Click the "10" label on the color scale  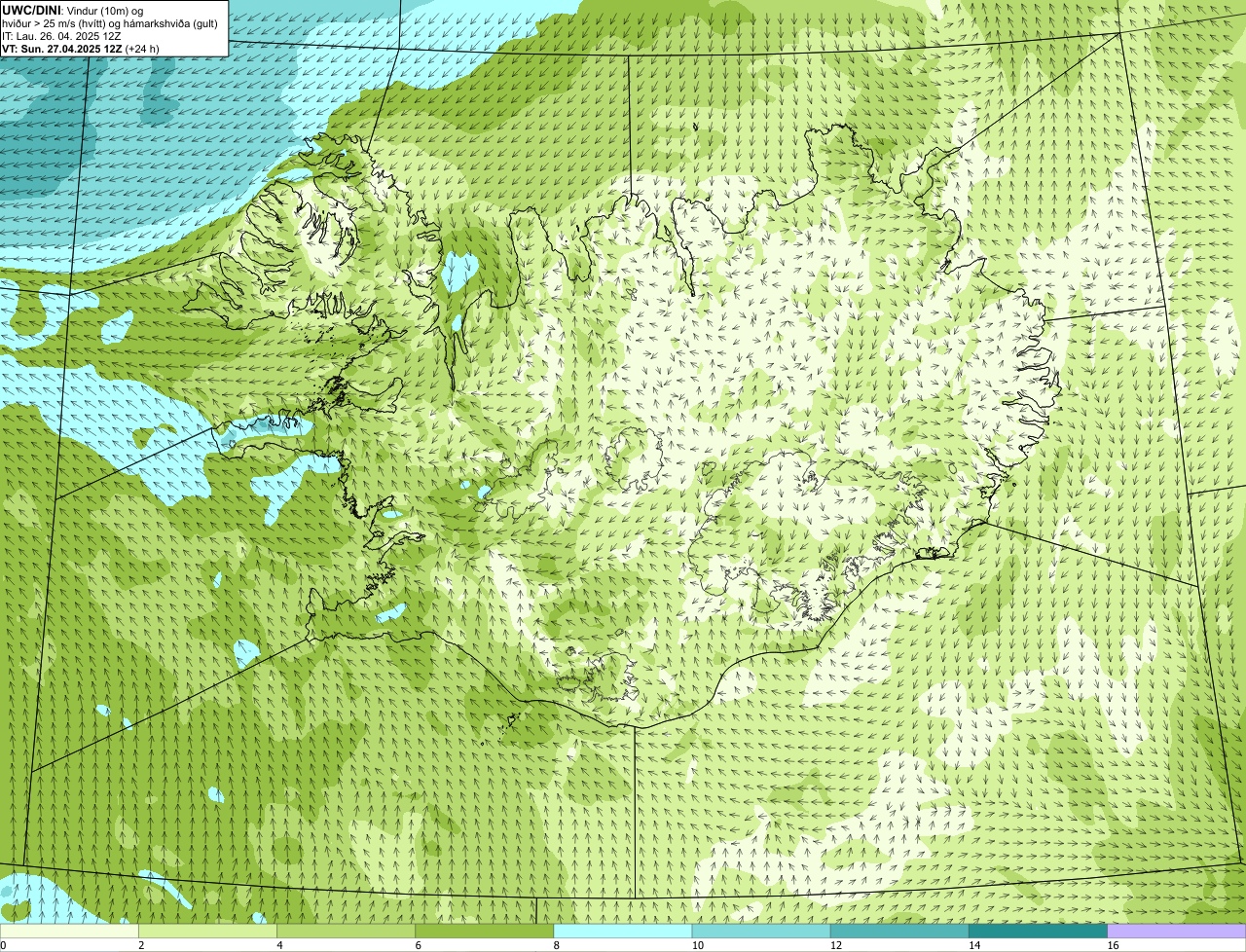698,945
